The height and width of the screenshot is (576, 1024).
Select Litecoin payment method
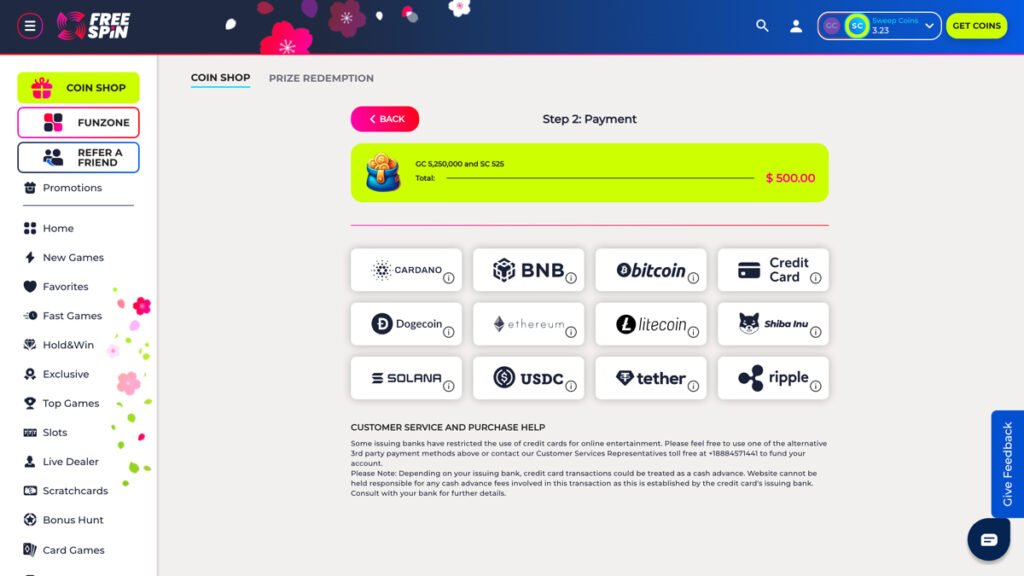click(651, 324)
